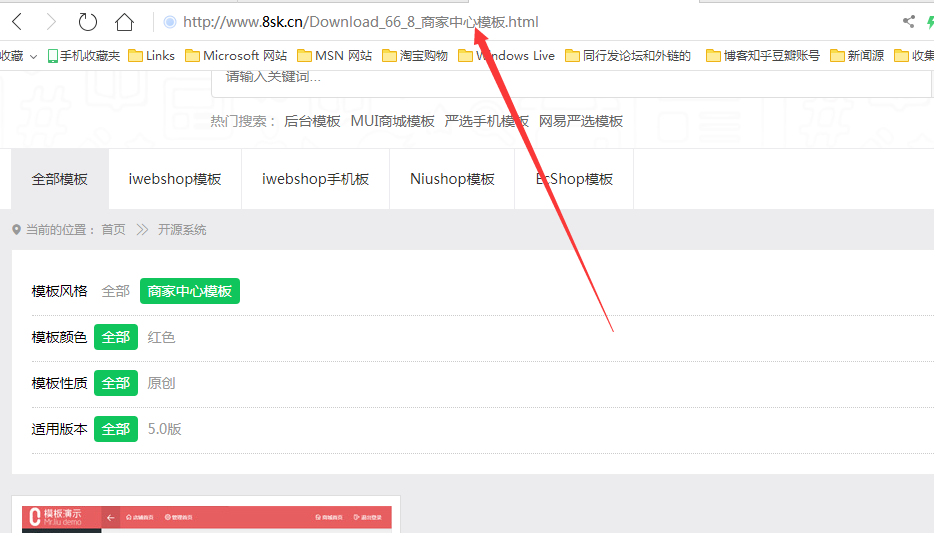Search hot keyword 后台模板
Screen dimensions: 934x533
pyautogui.click(x=312, y=121)
